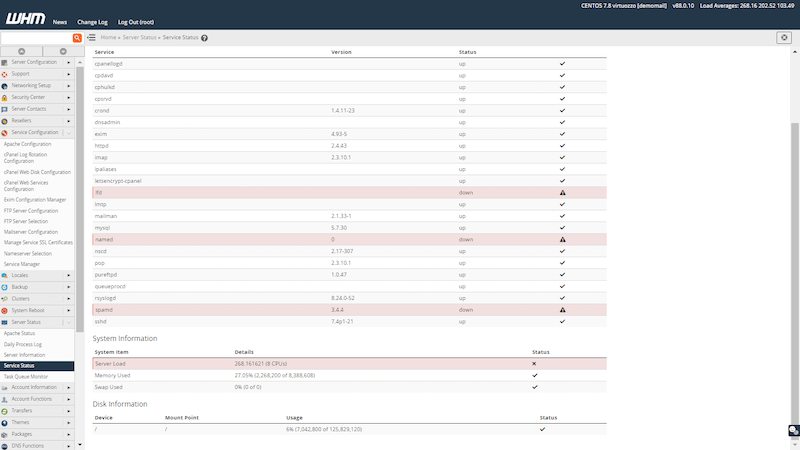The width and height of the screenshot is (800, 450).
Task: Click the named warning triangle icon
Action: point(562,239)
